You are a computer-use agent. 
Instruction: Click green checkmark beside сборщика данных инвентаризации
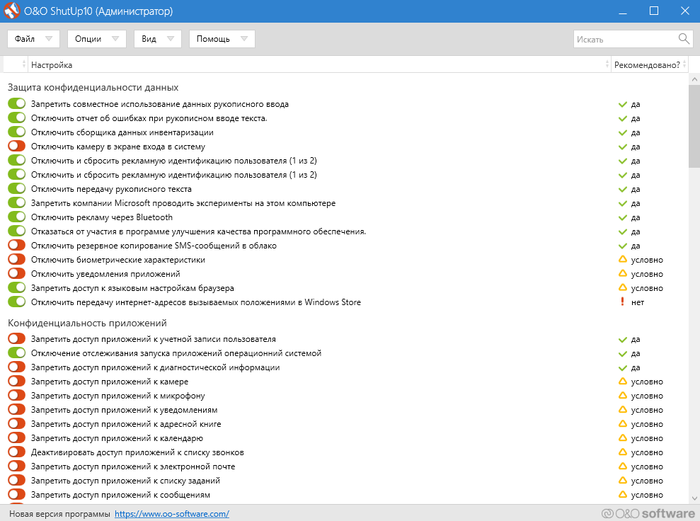click(x=622, y=133)
